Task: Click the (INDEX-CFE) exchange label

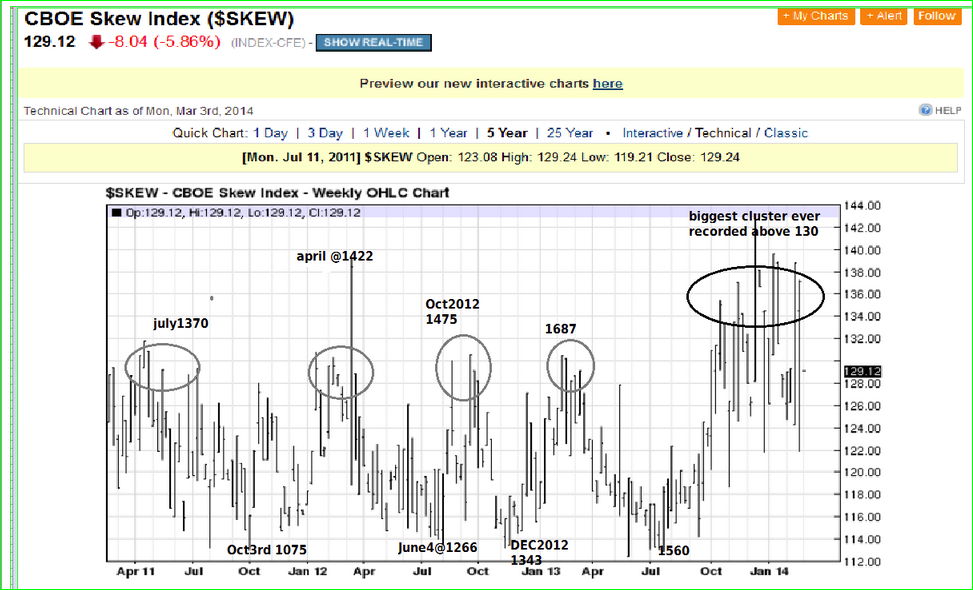Action: [269, 43]
